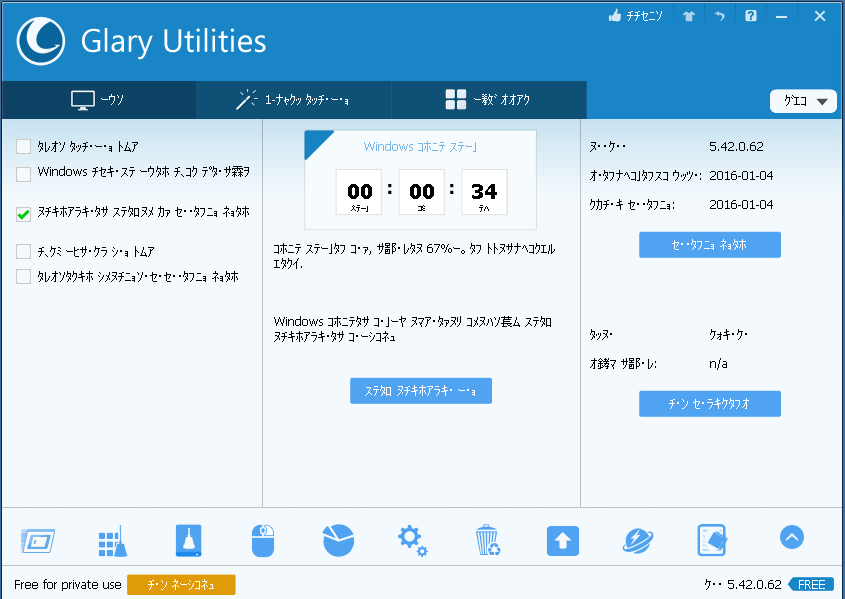Open the pie chart disk analysis icon
The width and height of the screenshot is (845, 599).
[338, 540]
